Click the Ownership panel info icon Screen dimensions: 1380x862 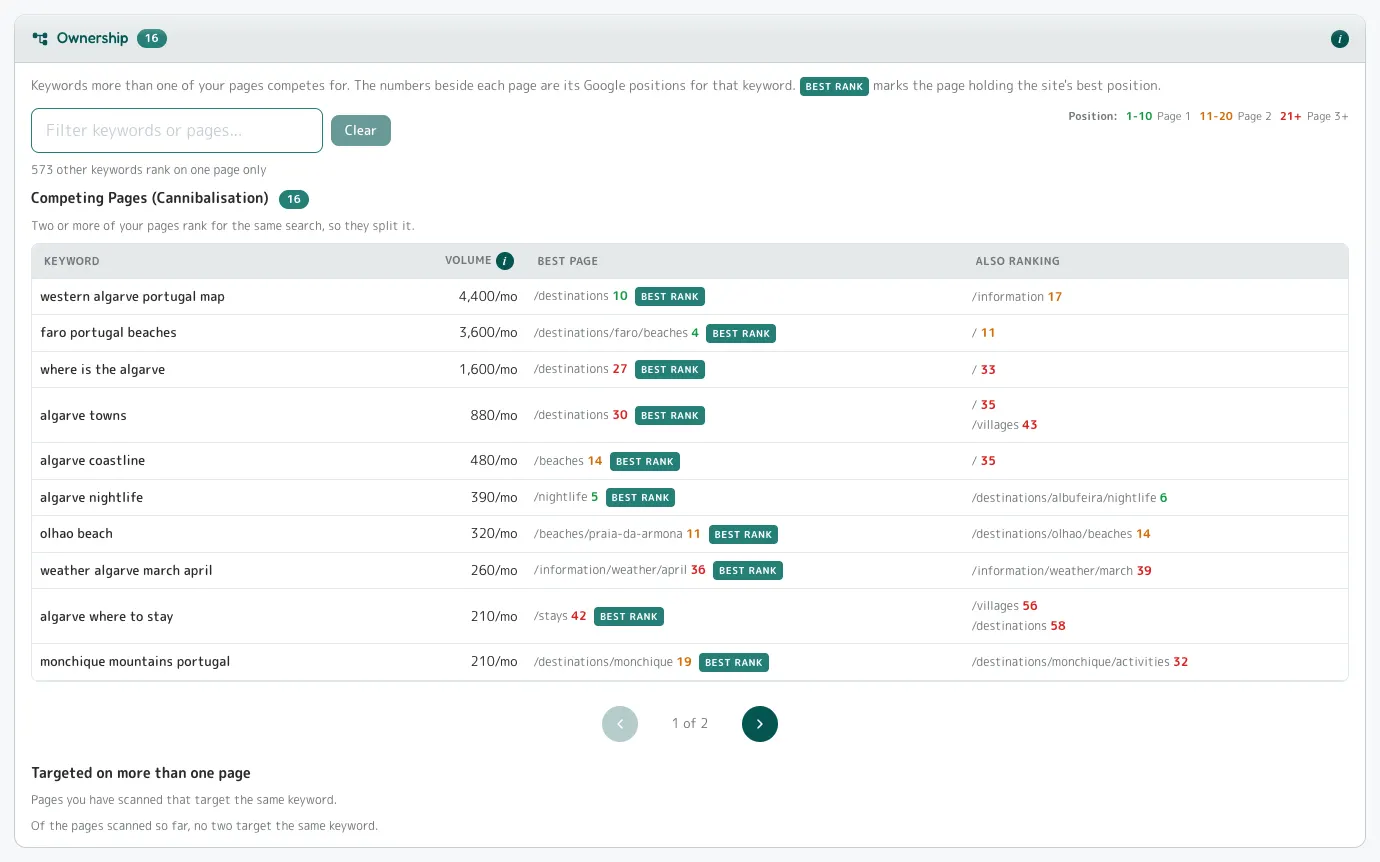(1340, 39)
